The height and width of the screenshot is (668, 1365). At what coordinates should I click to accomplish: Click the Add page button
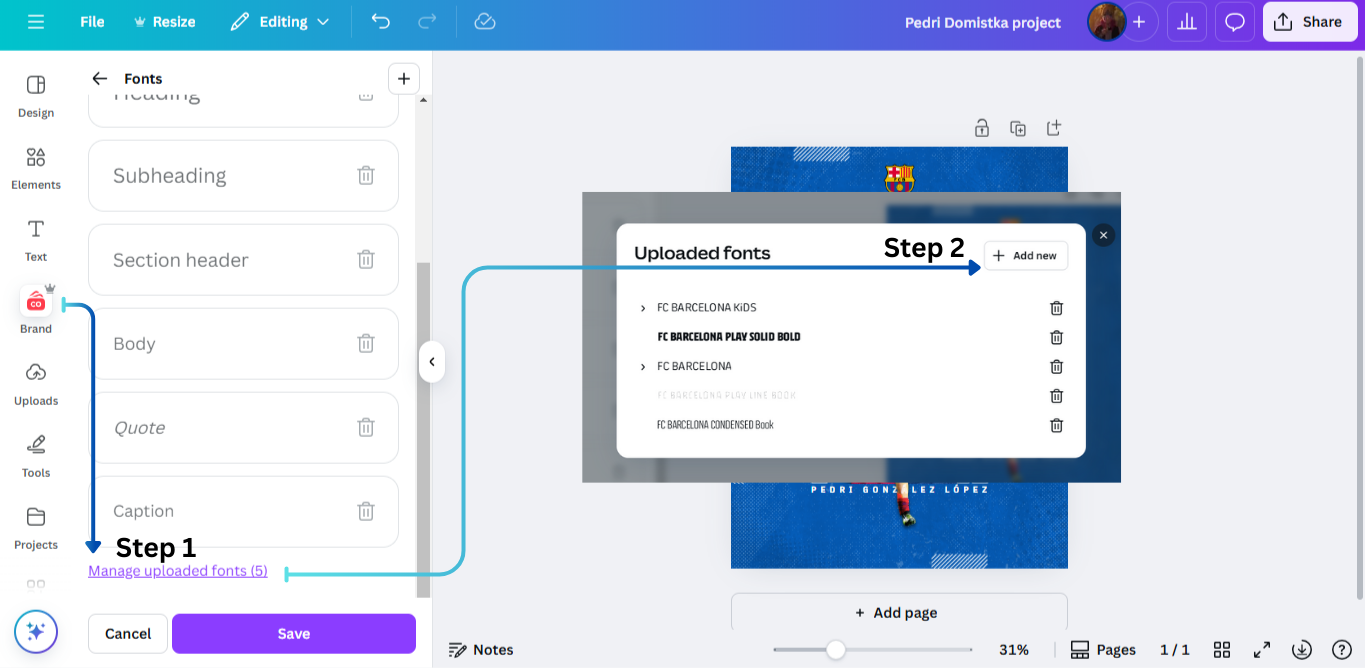899,612
